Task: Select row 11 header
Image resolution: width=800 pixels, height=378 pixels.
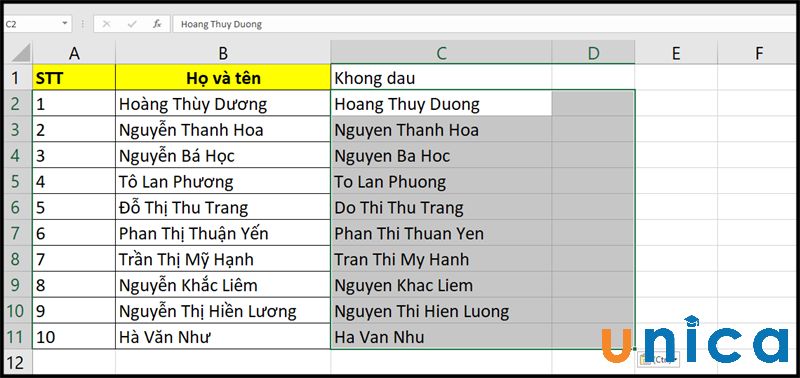Action: [x=18, y=337]
